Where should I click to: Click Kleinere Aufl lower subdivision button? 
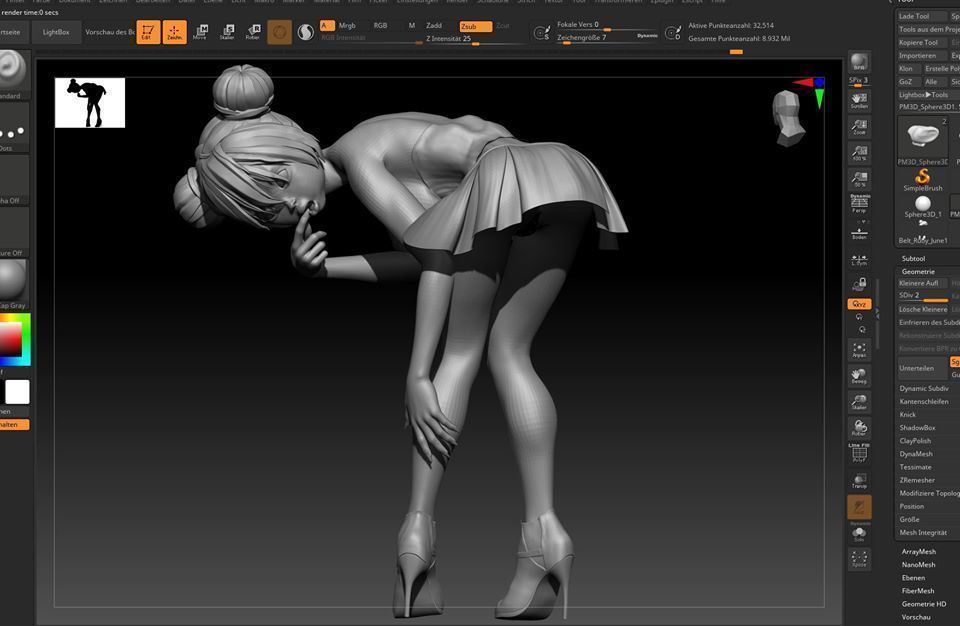921,283
